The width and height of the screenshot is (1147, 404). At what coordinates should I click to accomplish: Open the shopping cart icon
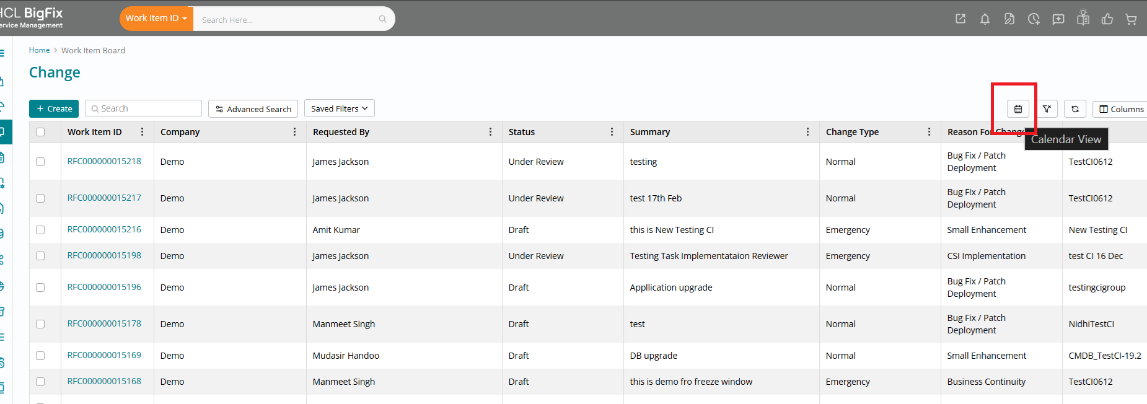[x=1132, y=18]
